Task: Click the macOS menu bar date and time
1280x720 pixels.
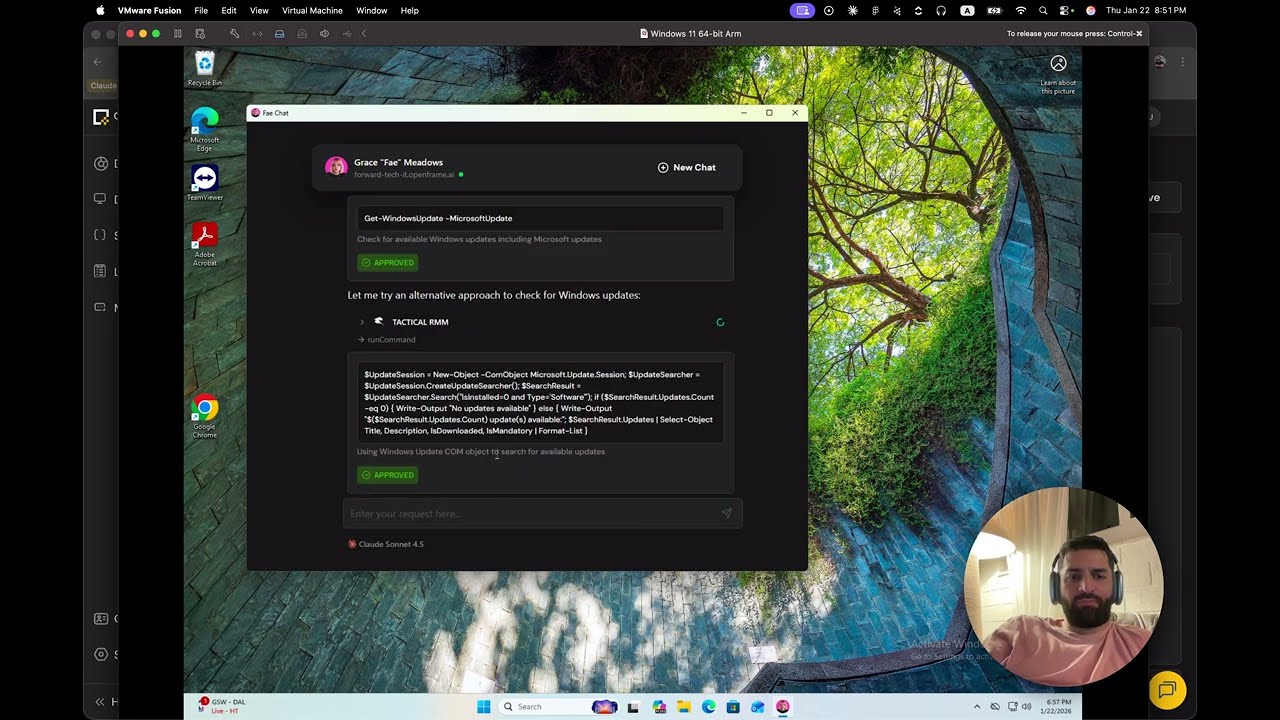Action: (1146, 10)
